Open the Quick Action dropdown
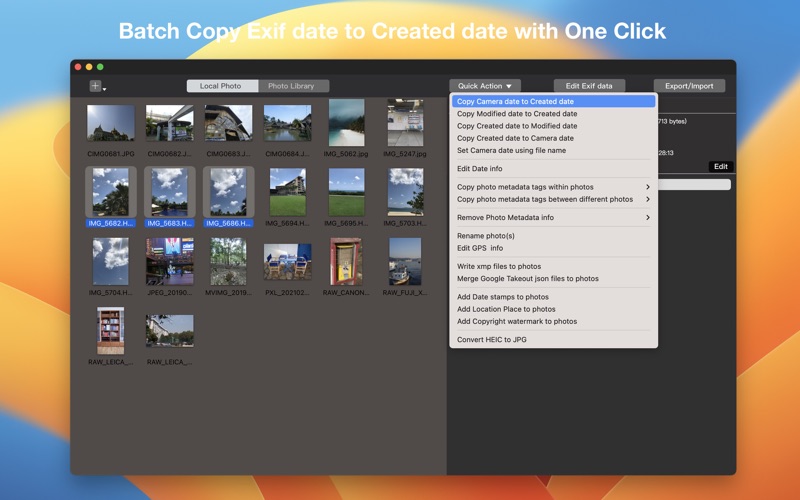 click(484, 86)
